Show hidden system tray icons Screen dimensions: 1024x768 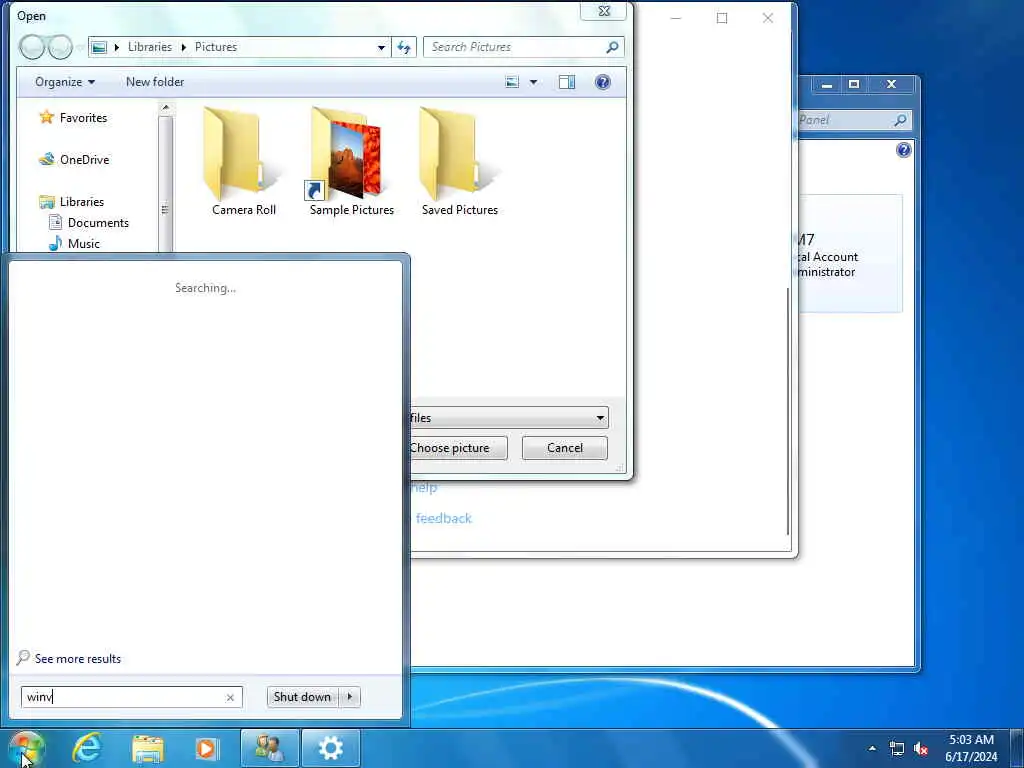pos(872,748)
